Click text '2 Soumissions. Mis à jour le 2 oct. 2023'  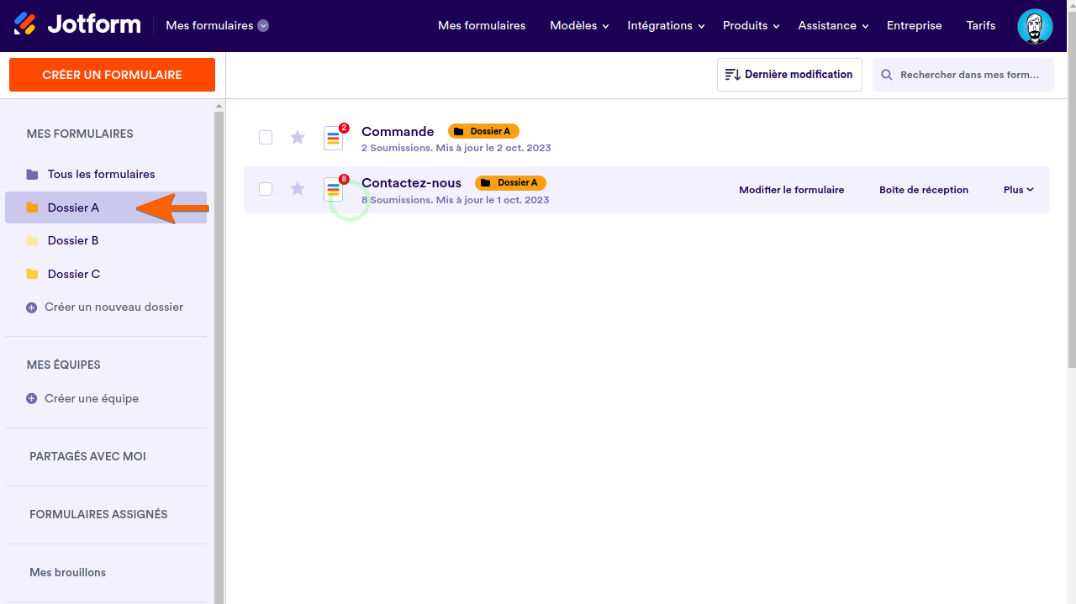point(456,148)
